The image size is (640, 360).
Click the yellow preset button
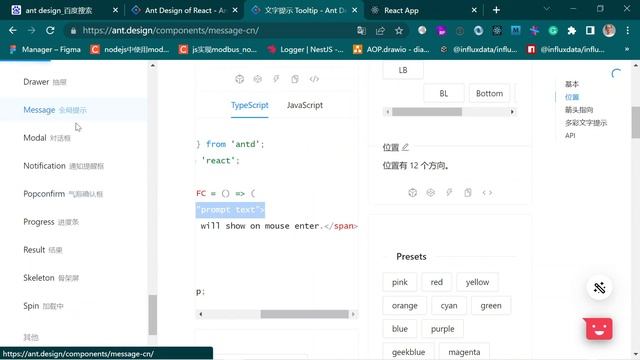[477, 282]
